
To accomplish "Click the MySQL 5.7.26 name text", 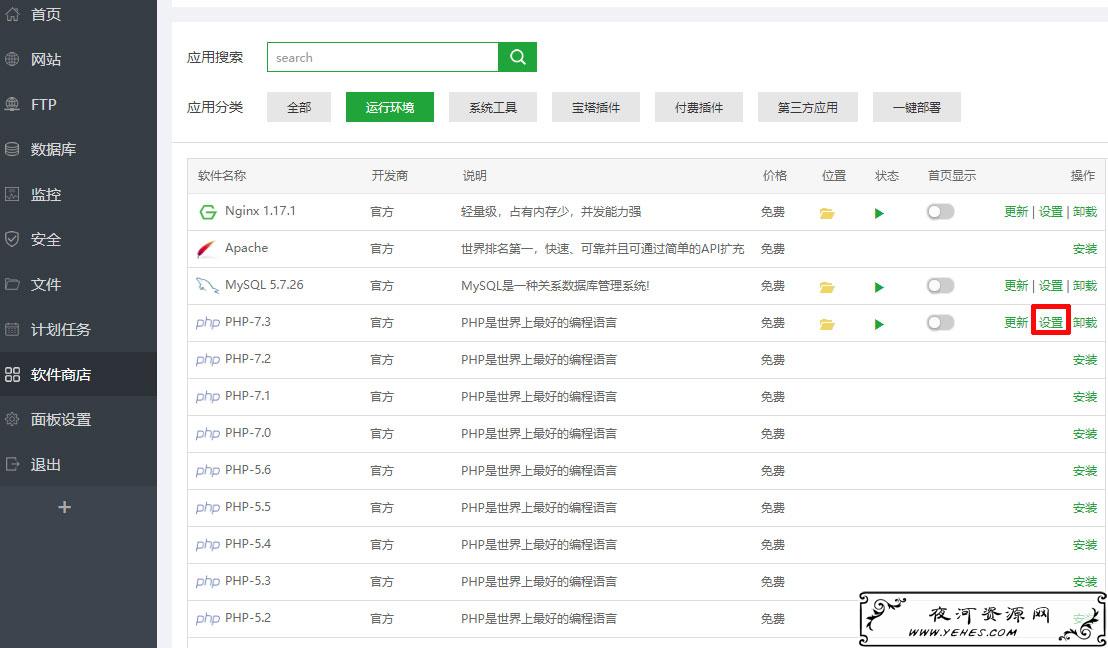I will 264,285.
